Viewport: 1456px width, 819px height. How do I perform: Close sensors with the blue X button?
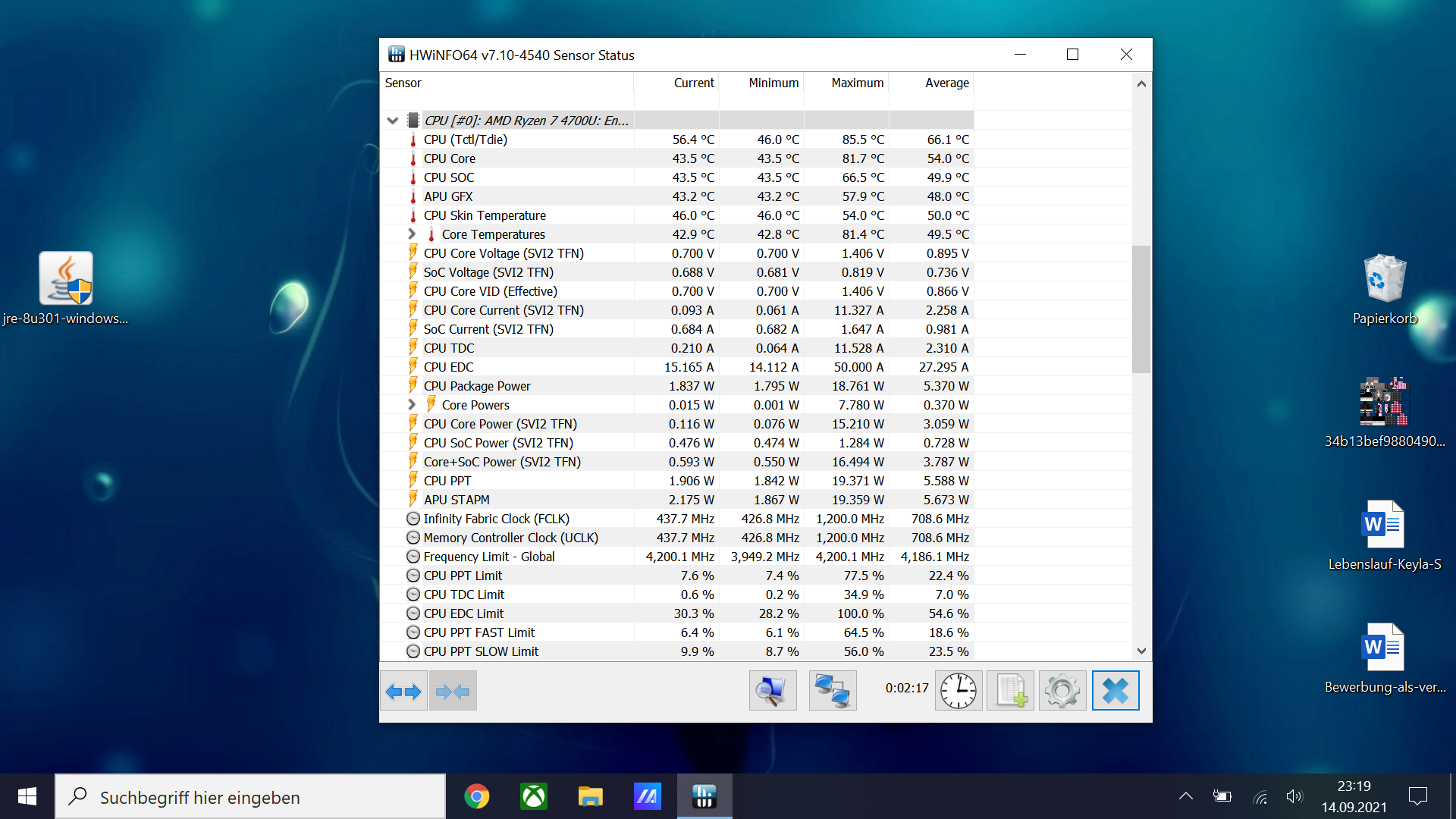tap(1116, 691)
